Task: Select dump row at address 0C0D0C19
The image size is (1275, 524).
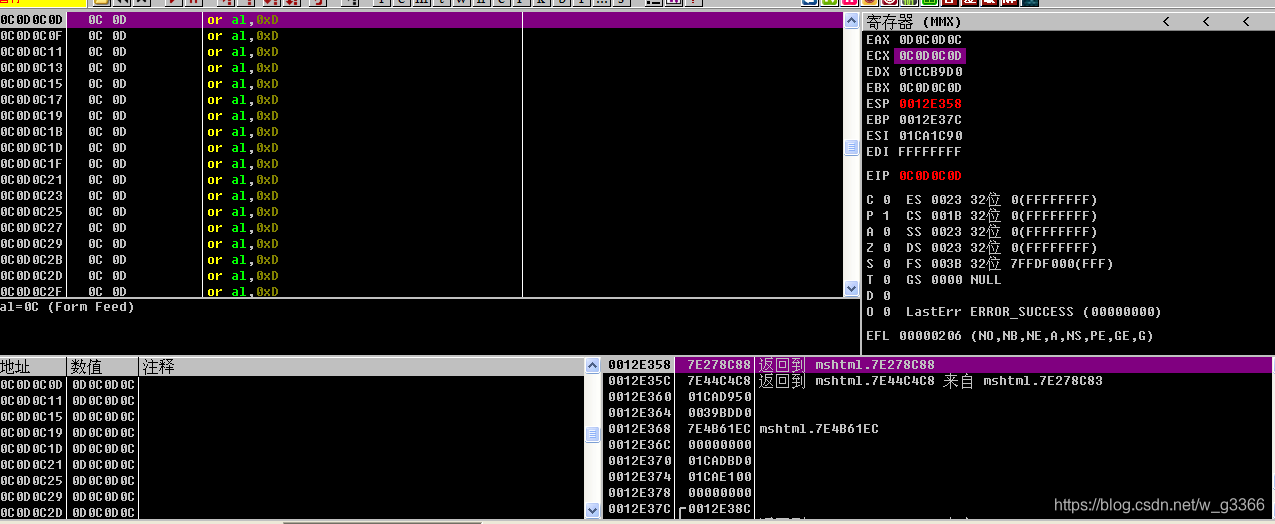Action: (x=292, y=433)
